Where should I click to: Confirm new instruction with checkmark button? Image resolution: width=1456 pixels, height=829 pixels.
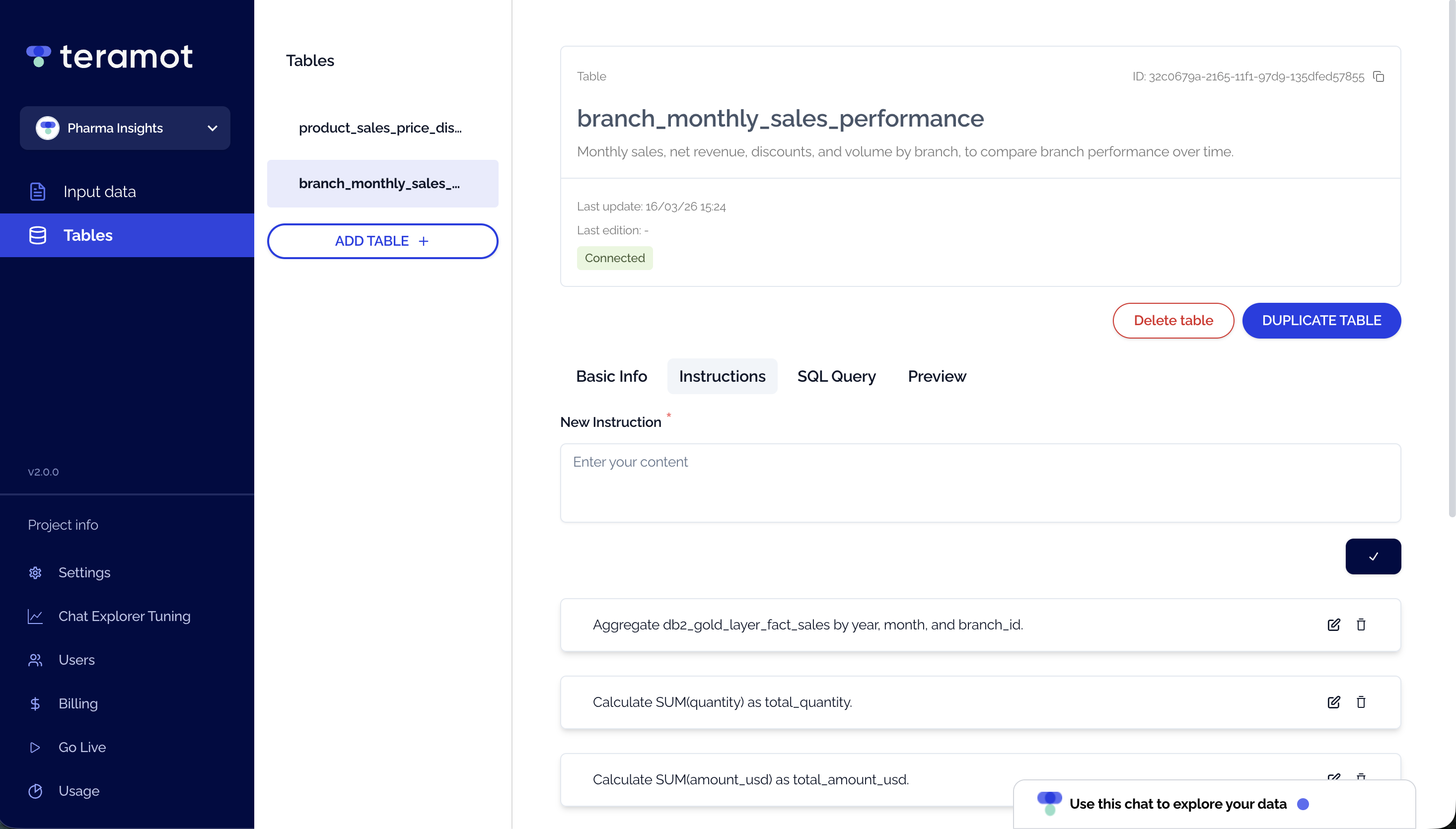1373,556
